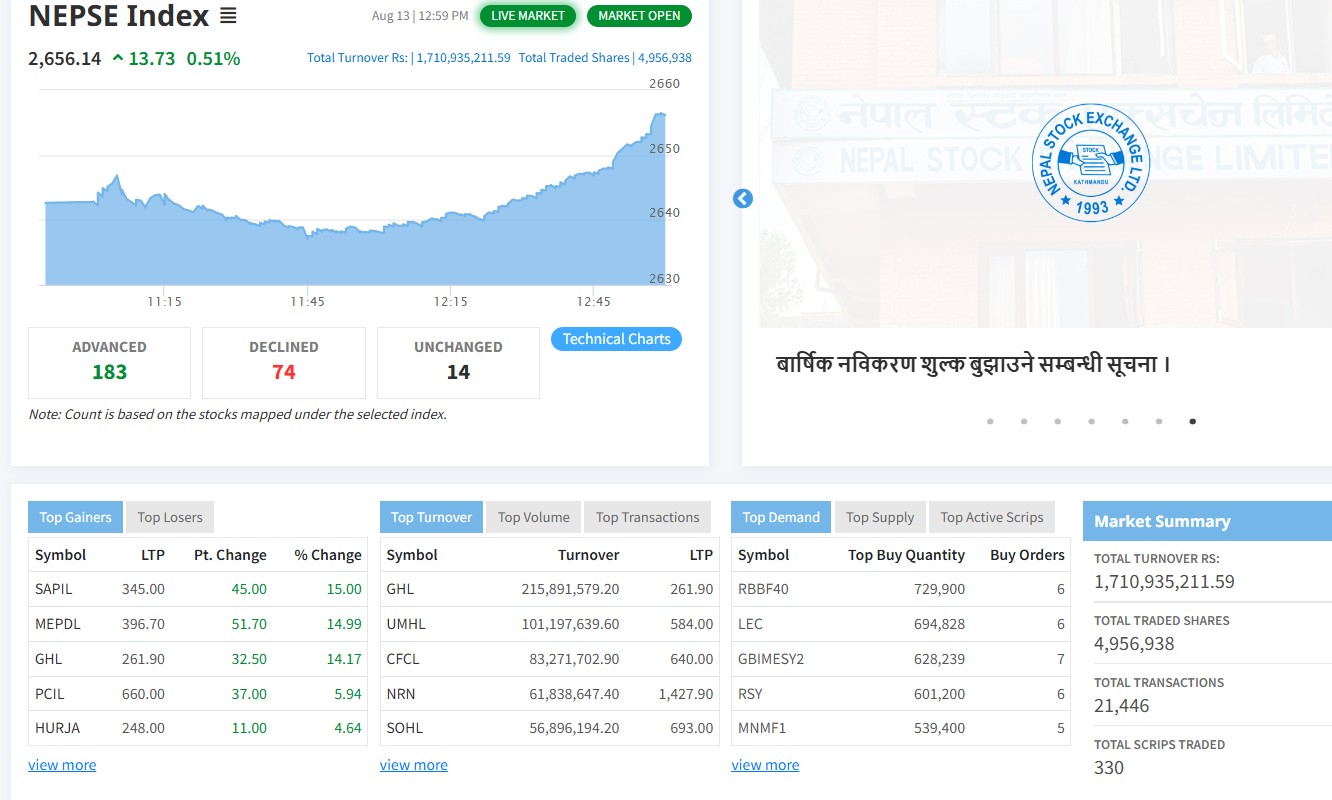
Task: Click UMHL symbol in Top Turnover
Action: click(406, 624)
